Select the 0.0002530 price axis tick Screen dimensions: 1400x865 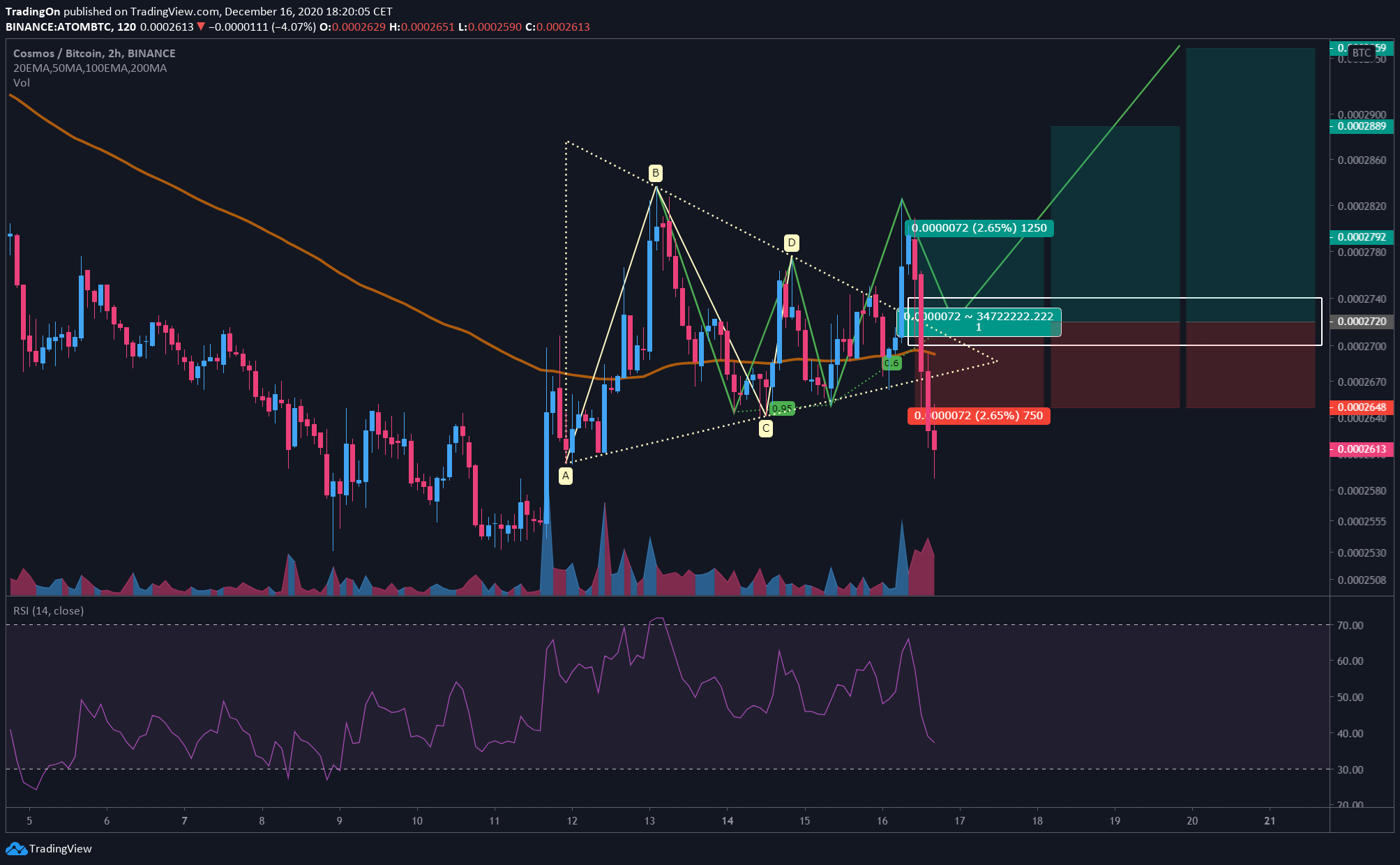pyautogui.click(x=1362, y=552)
